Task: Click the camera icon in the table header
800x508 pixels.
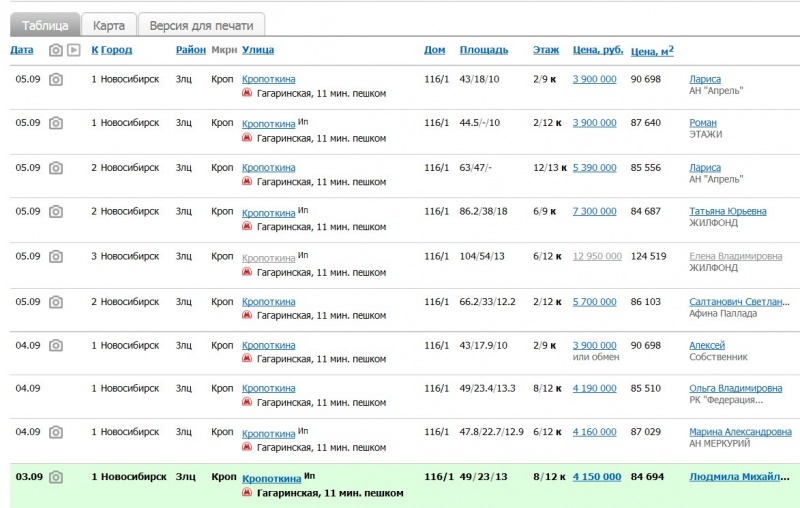Action: [x=56, y=50]
